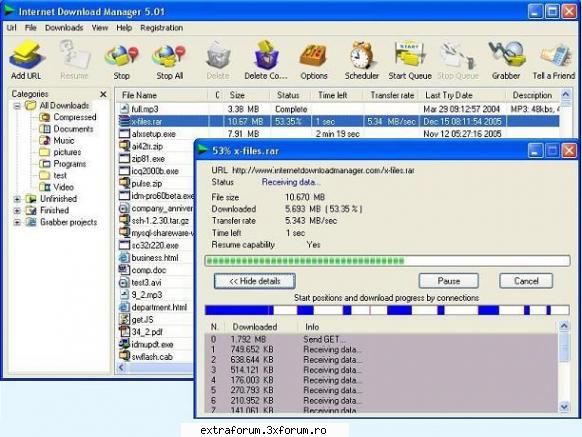Select the department.html file entry
This screenshot has width=582, height=437.
[x=159, y=307]
